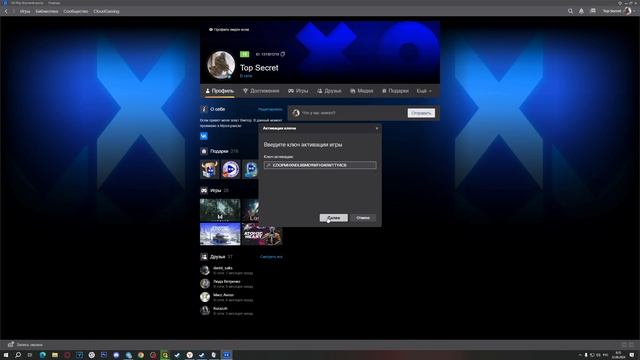This screenshot has width=640, height=360.
Task: Click the large profile avatar picture
Action: [x=221, y=64]
